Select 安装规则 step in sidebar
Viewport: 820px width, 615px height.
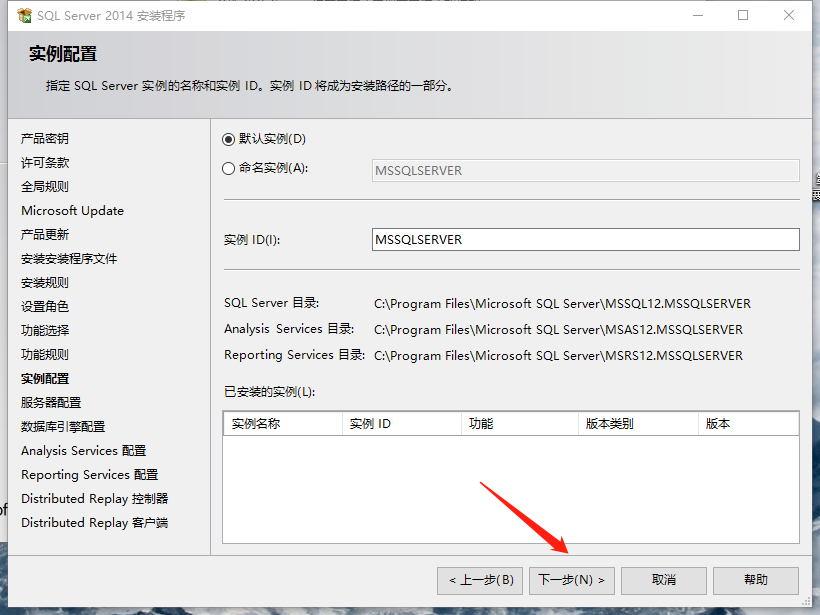point(45,283)
